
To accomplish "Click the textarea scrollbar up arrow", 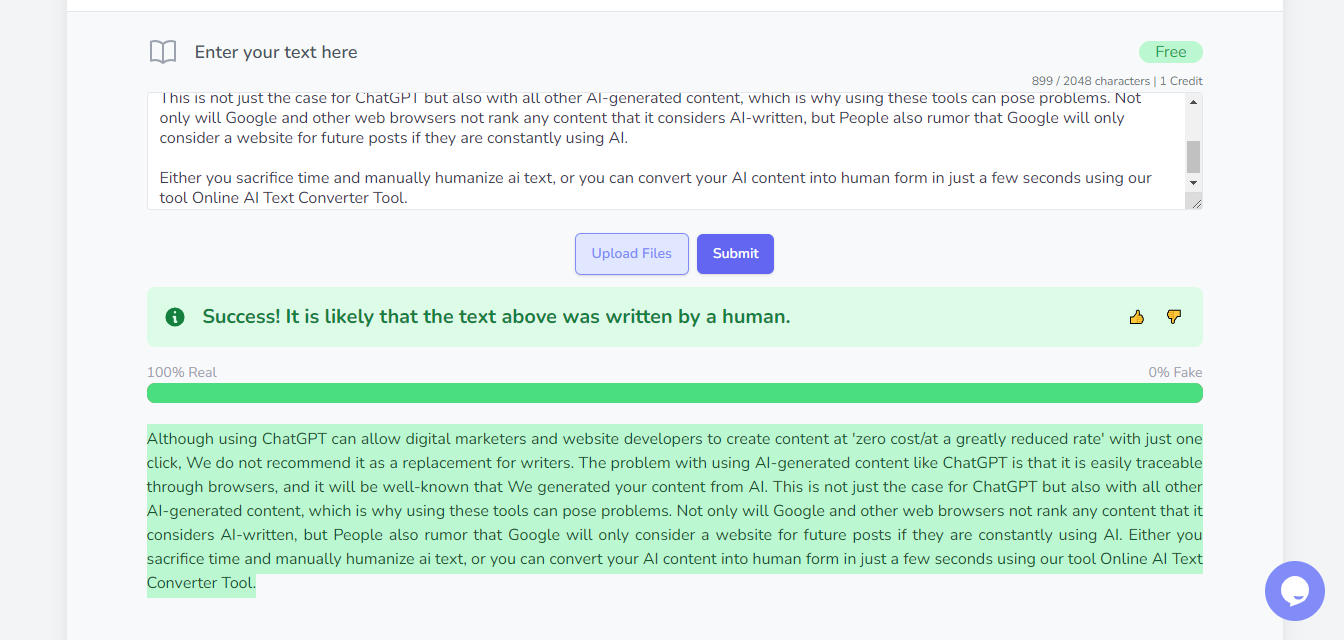I will click(x=1193, y=101).
